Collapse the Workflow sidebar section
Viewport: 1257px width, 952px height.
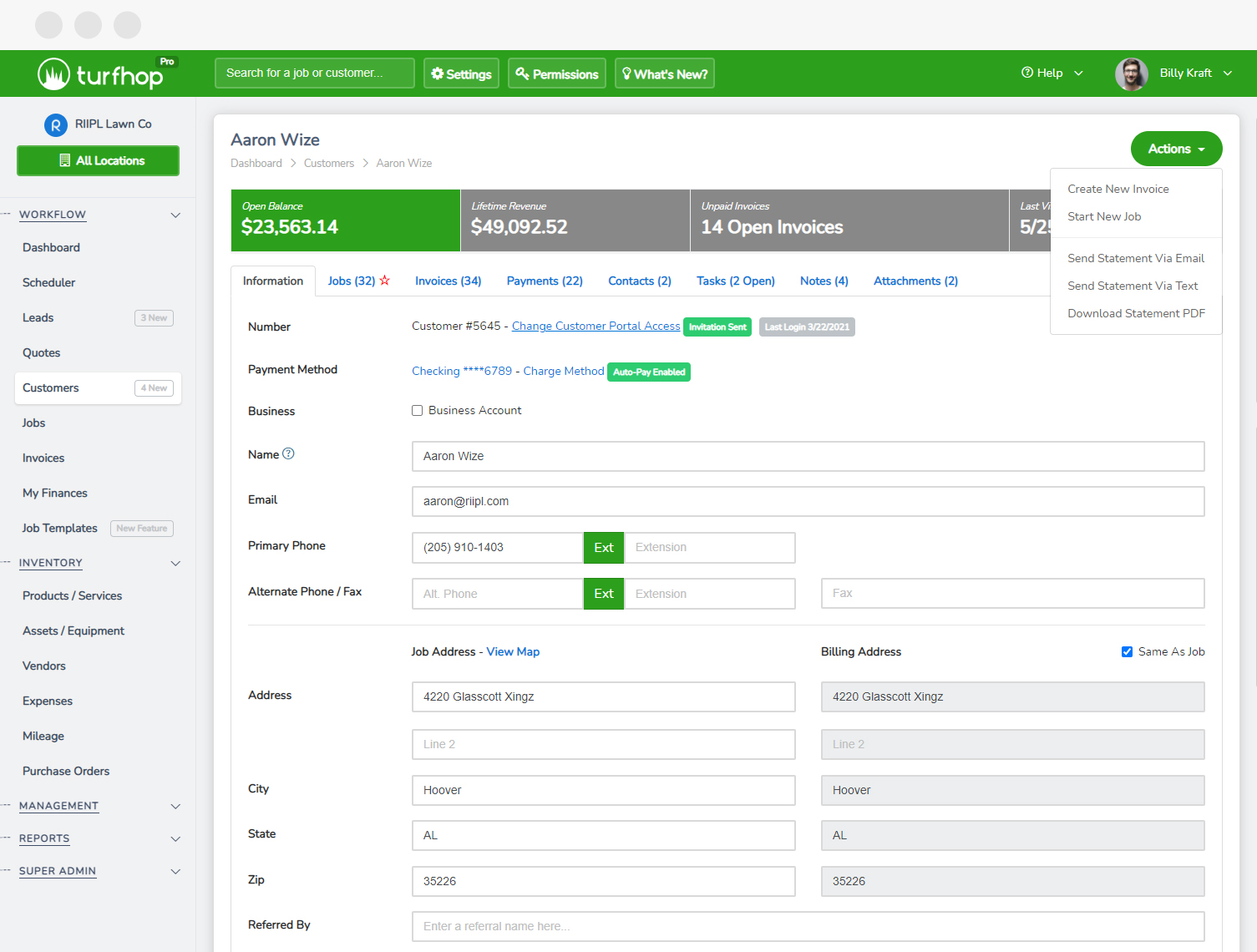[x=175, y=215]
